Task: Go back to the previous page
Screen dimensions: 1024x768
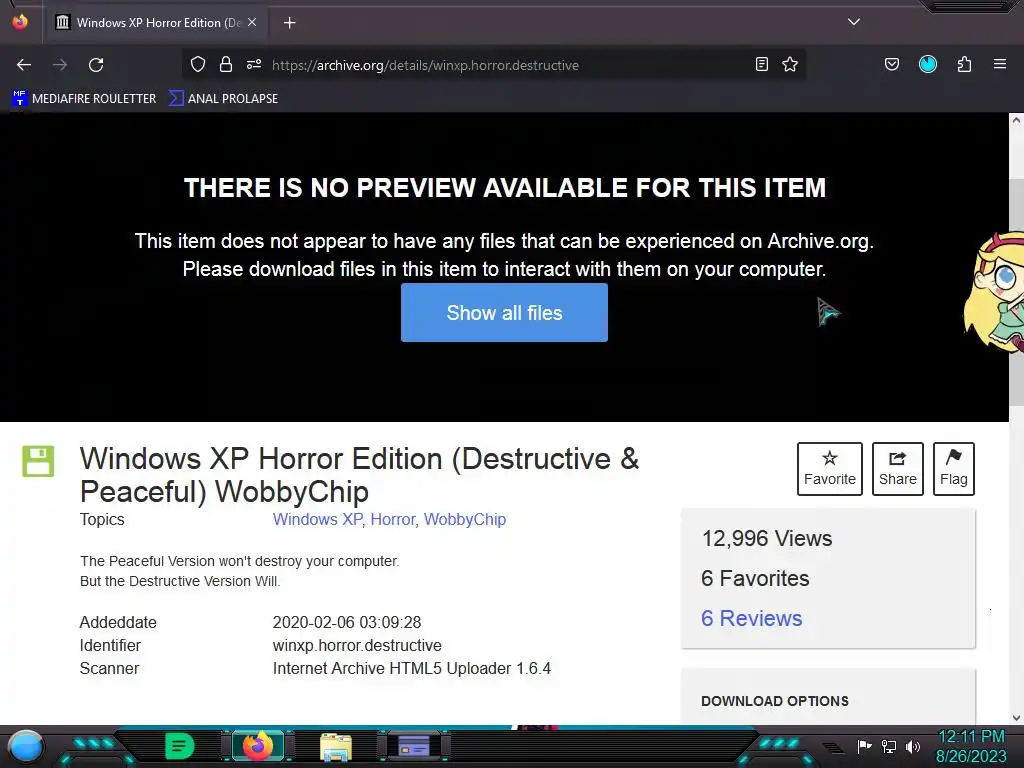Action: pyautogui.click(x=24, y=65)
